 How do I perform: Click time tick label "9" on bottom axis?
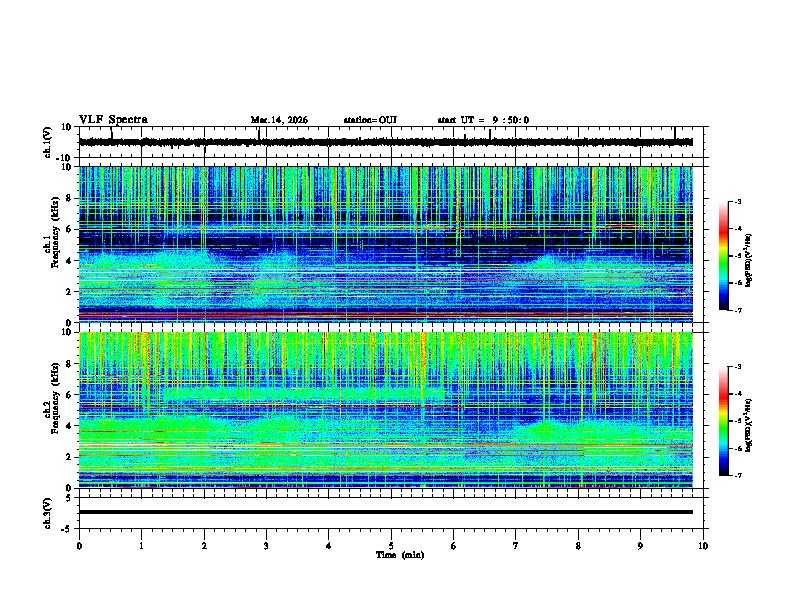click(640, 546)
